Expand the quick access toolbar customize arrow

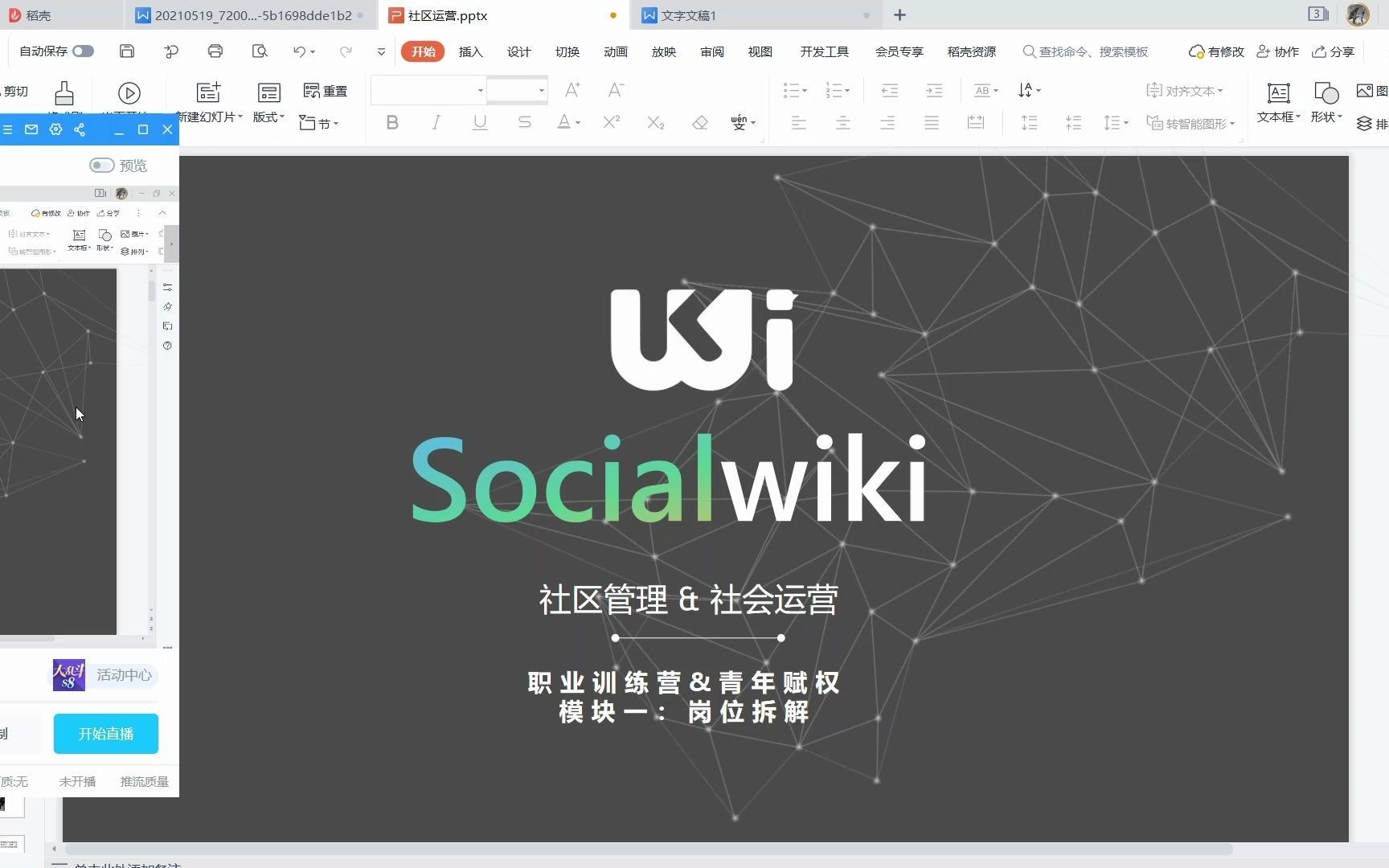[x=381, y=51]
